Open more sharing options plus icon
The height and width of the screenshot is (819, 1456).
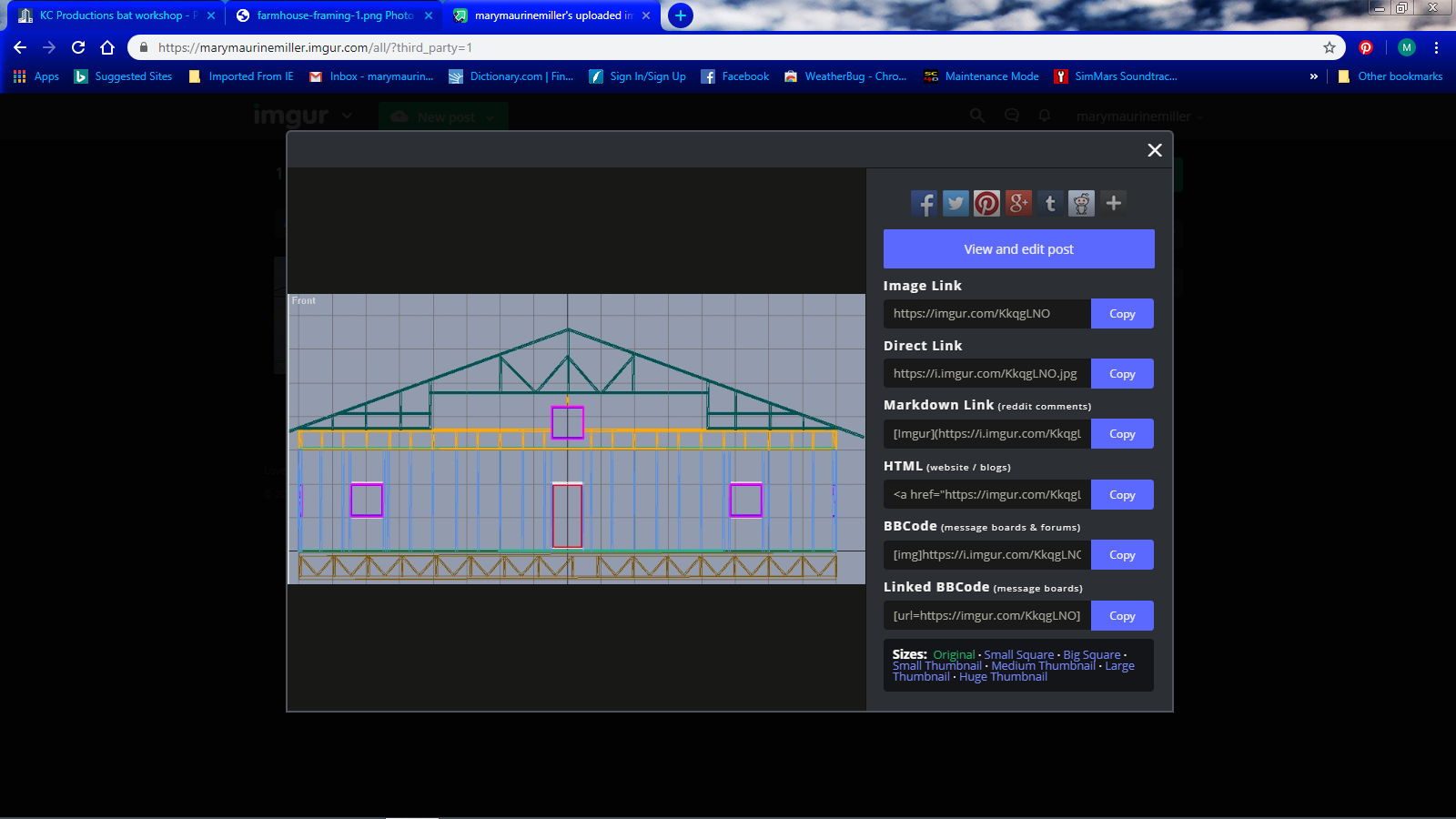(x=1113, y=203)
